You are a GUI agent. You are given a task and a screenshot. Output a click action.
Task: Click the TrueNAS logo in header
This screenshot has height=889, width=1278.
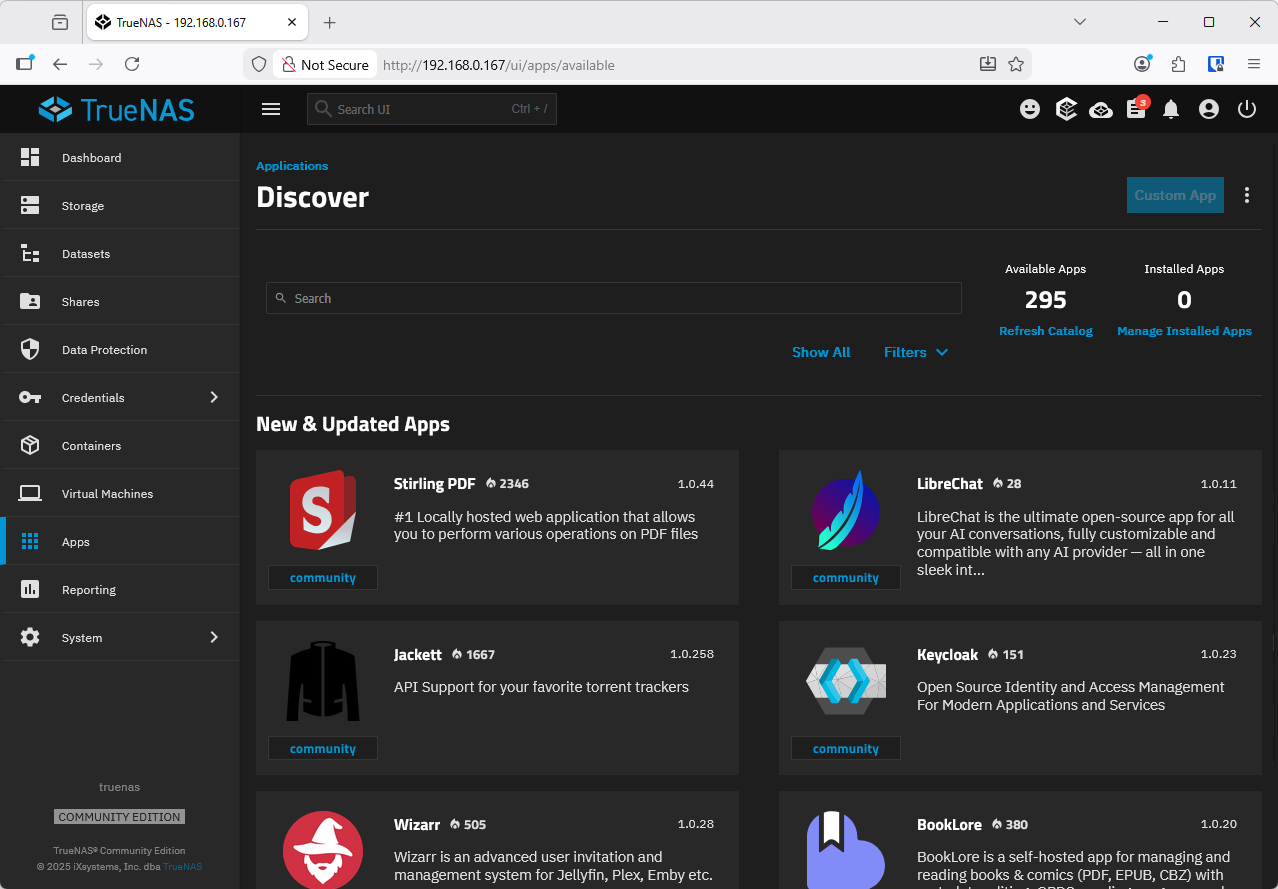click(x=117, y=109)
